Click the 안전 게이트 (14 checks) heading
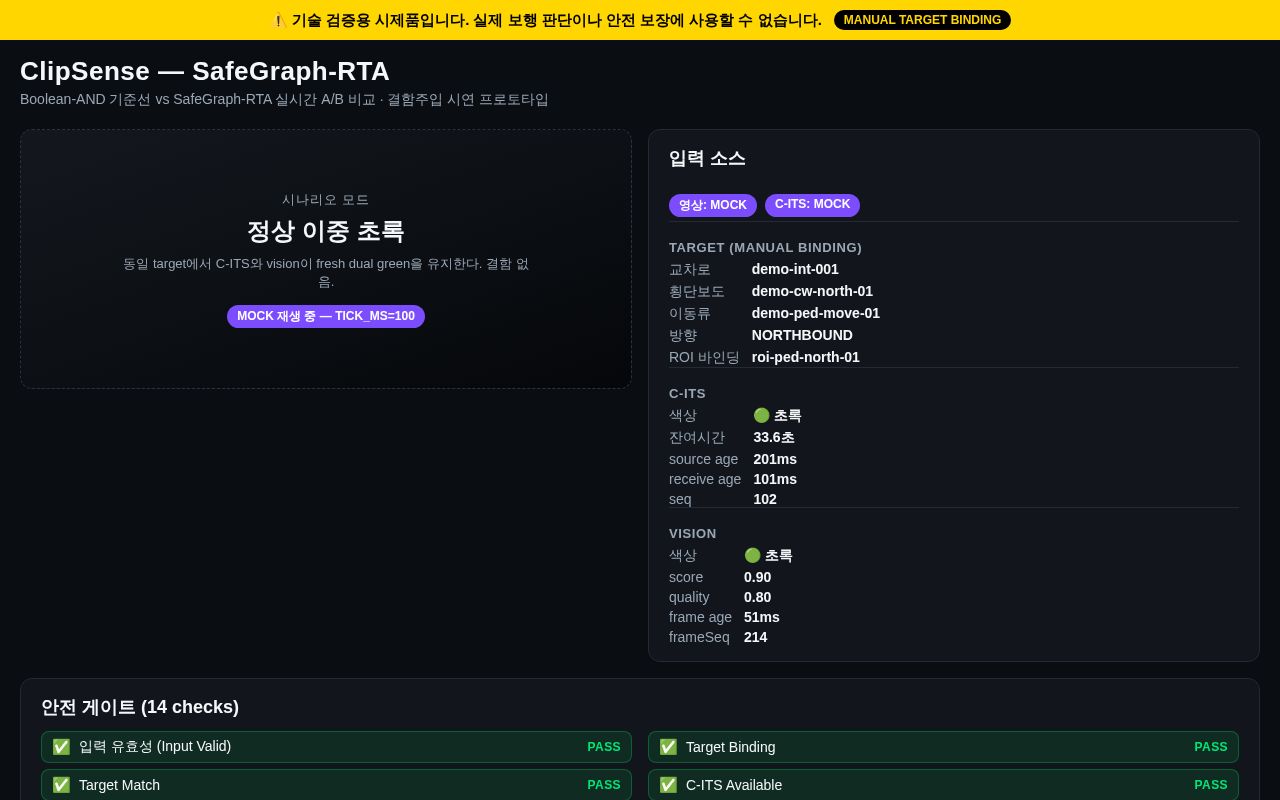 (140, 707)
